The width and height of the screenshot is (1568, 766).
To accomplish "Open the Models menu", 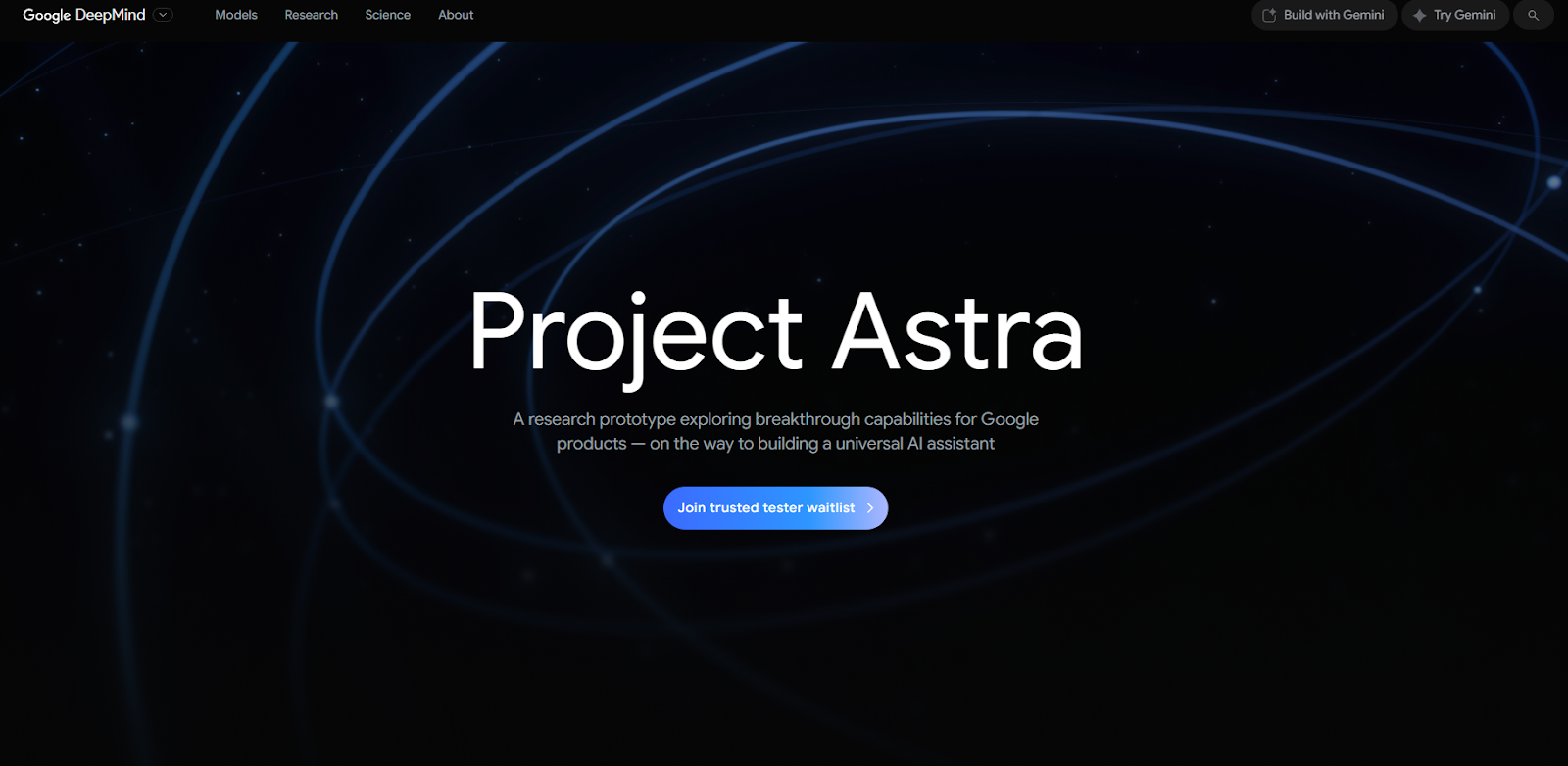I will pos(236,15).
